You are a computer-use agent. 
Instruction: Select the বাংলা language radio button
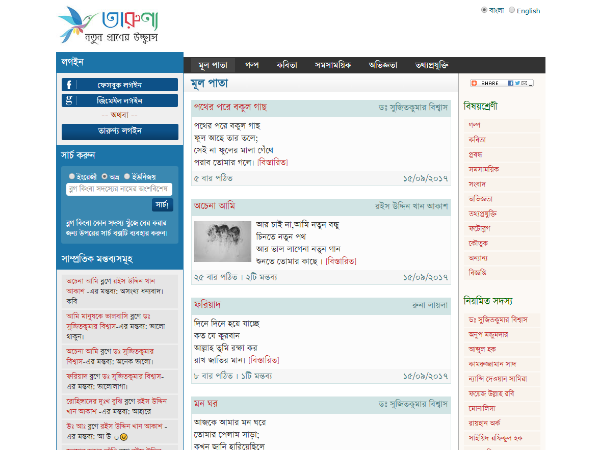point(484,10)
